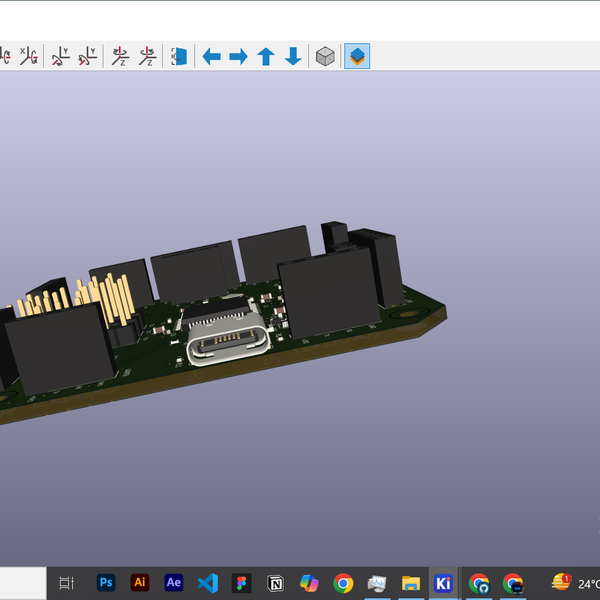Launch Illustrator from the taskbar
600x600 pixels.
[140, 582]
